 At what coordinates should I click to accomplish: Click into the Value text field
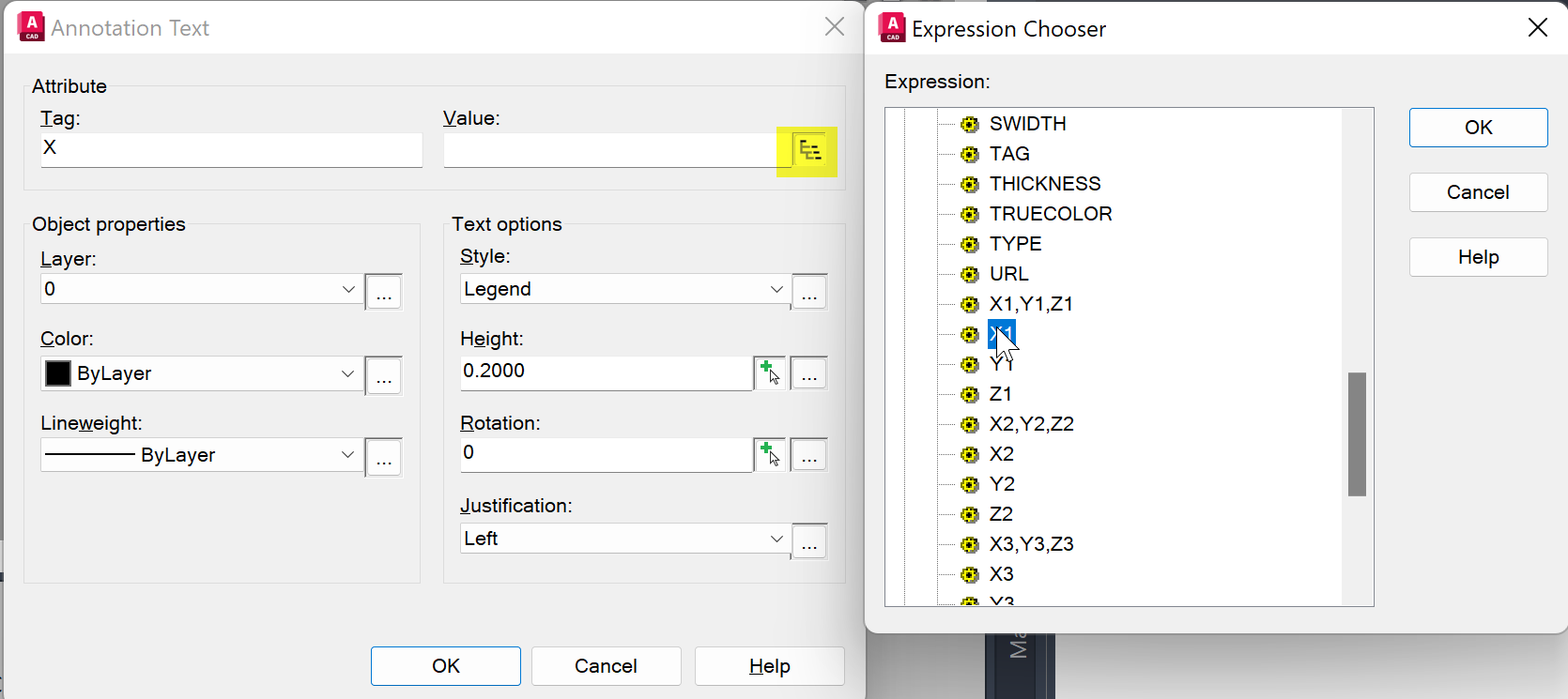[610, 150]
